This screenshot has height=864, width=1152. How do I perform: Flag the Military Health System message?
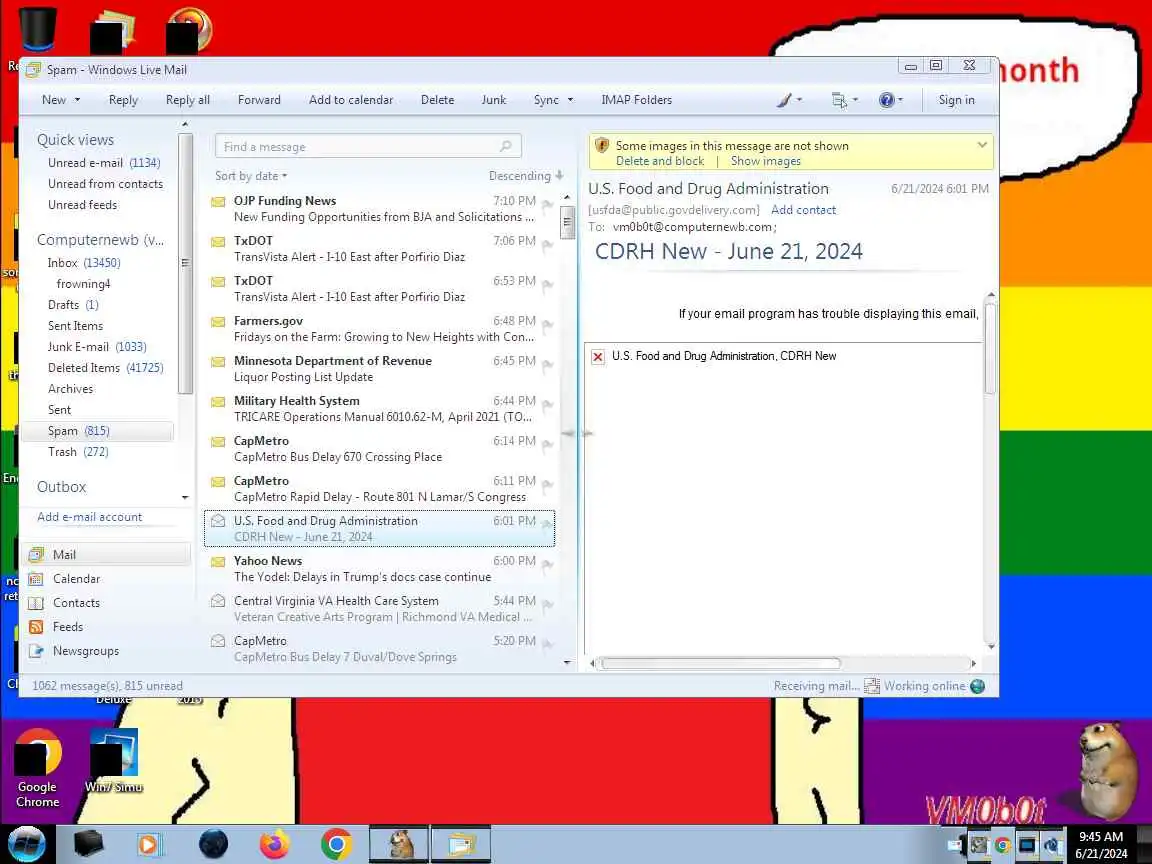coord(547,405)
